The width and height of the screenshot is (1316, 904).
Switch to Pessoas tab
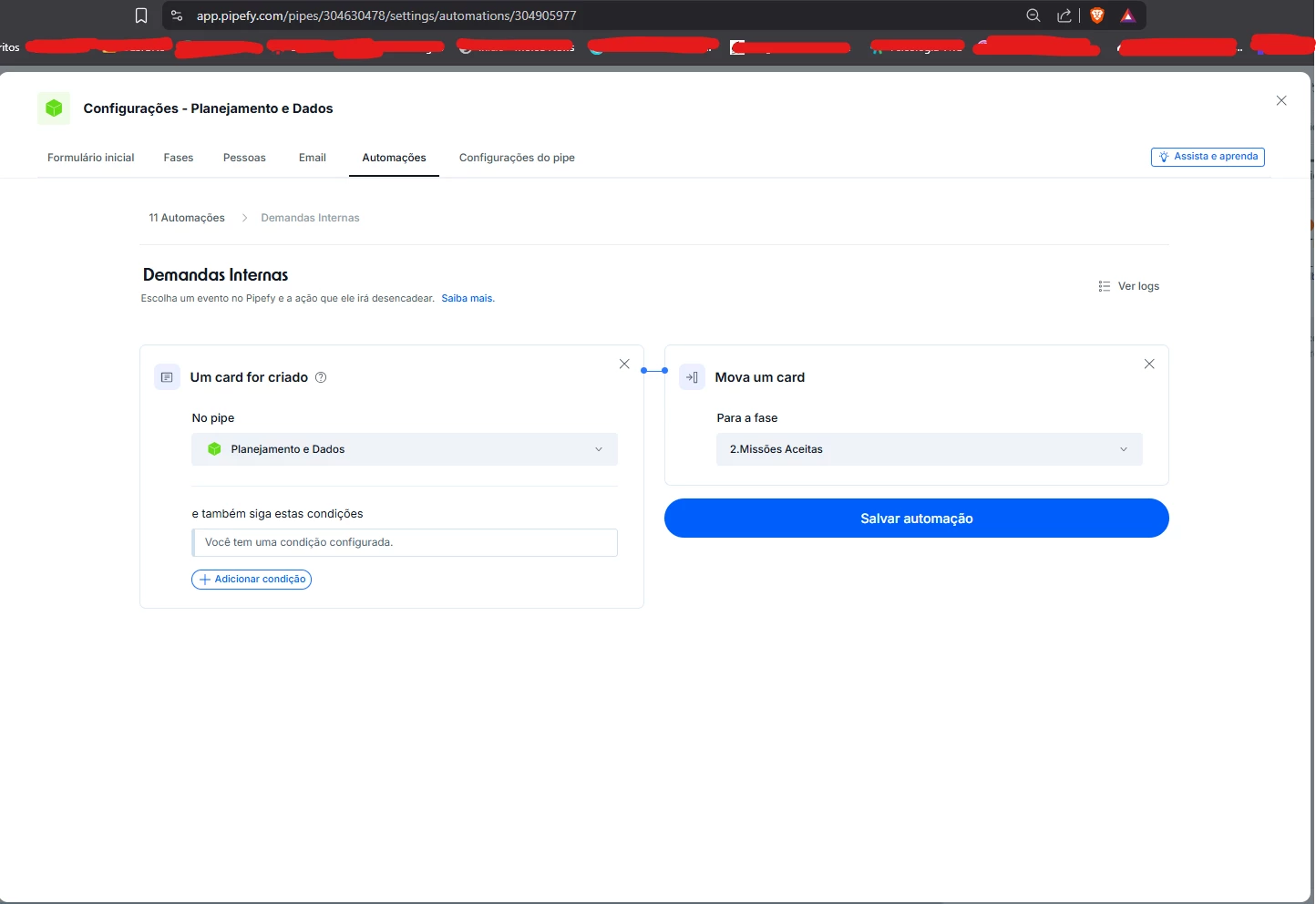point(244,158)
